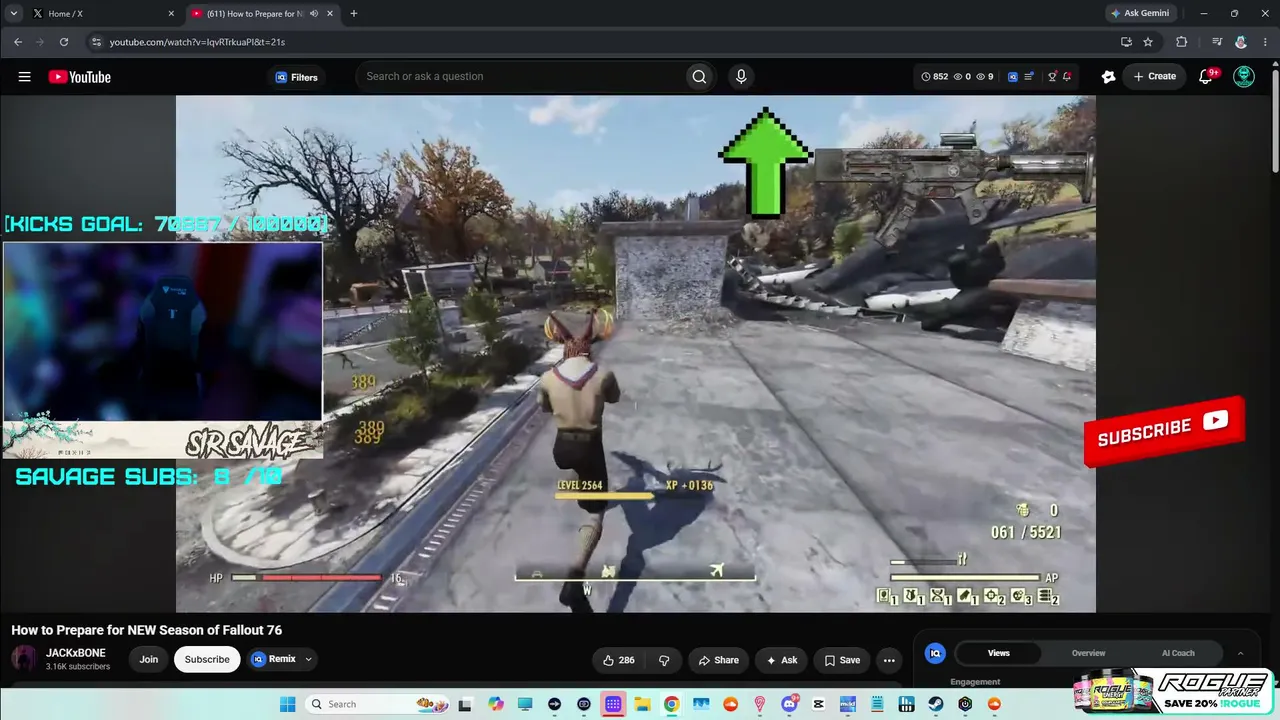Viewport: 1280px width, 720px height.
Task: Select the Views tab in vidIQ panel
Action: 999,653
